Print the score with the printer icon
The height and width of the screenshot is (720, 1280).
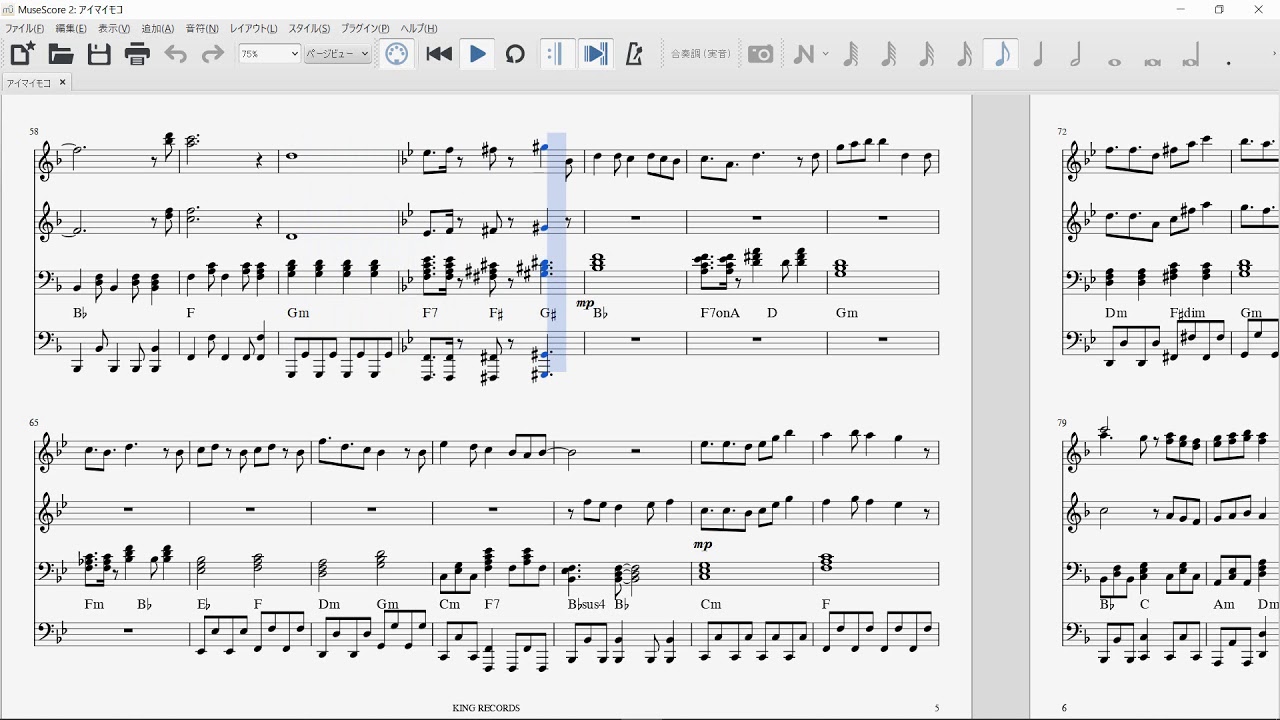(x=137, y=54)
